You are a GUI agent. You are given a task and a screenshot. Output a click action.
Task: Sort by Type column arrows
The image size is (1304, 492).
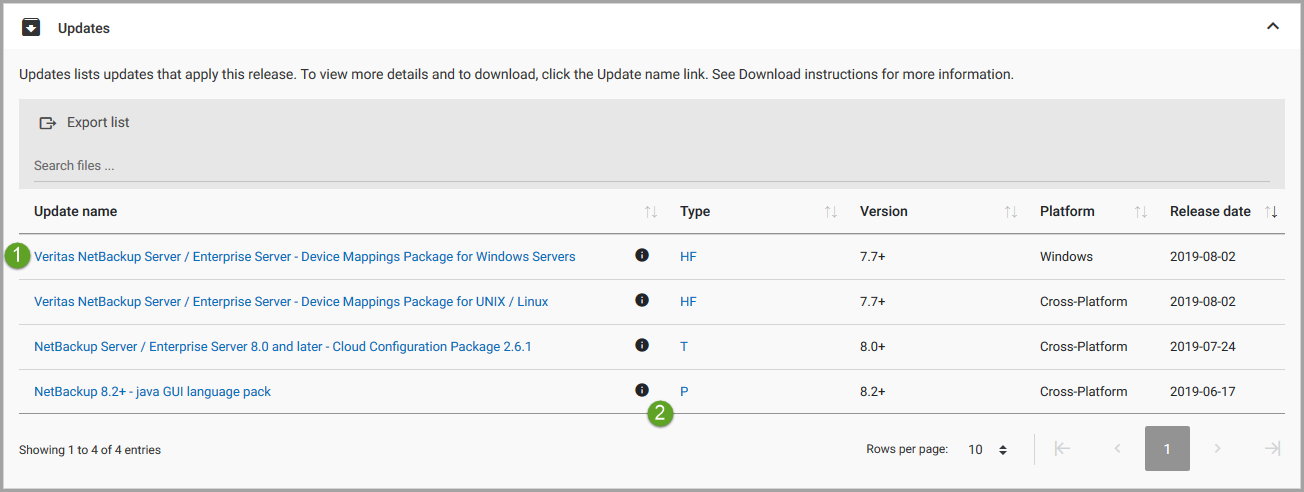tap(831, 212)
